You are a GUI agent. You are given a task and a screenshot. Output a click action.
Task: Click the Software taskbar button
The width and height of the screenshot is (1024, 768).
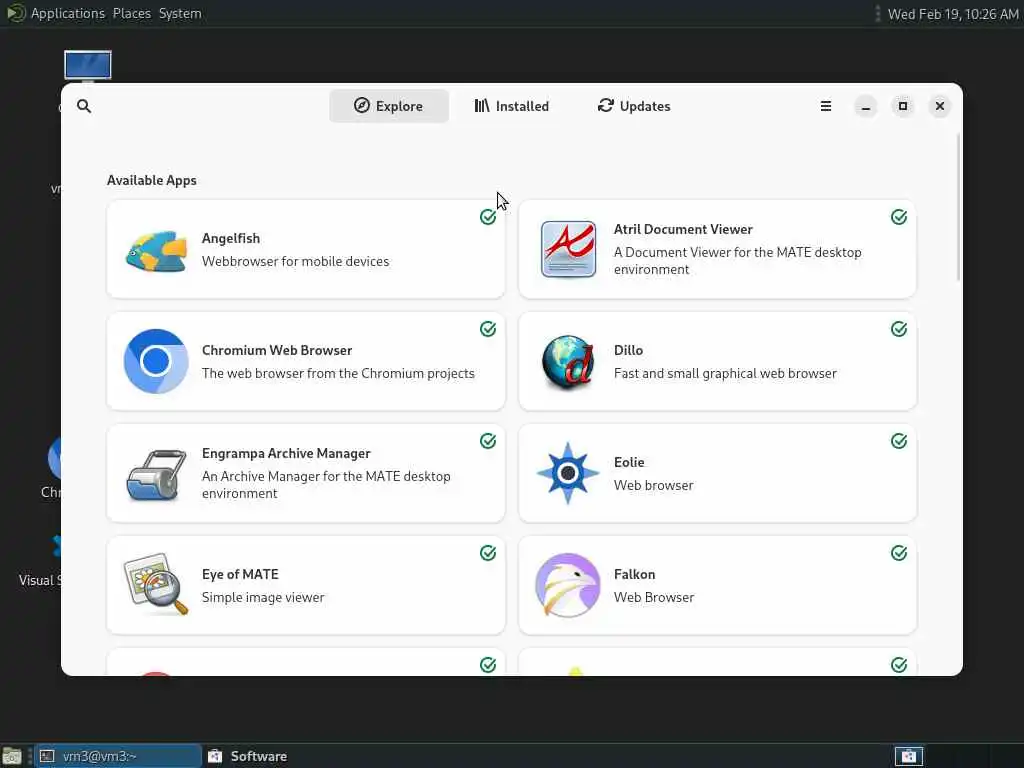[248, 756]
